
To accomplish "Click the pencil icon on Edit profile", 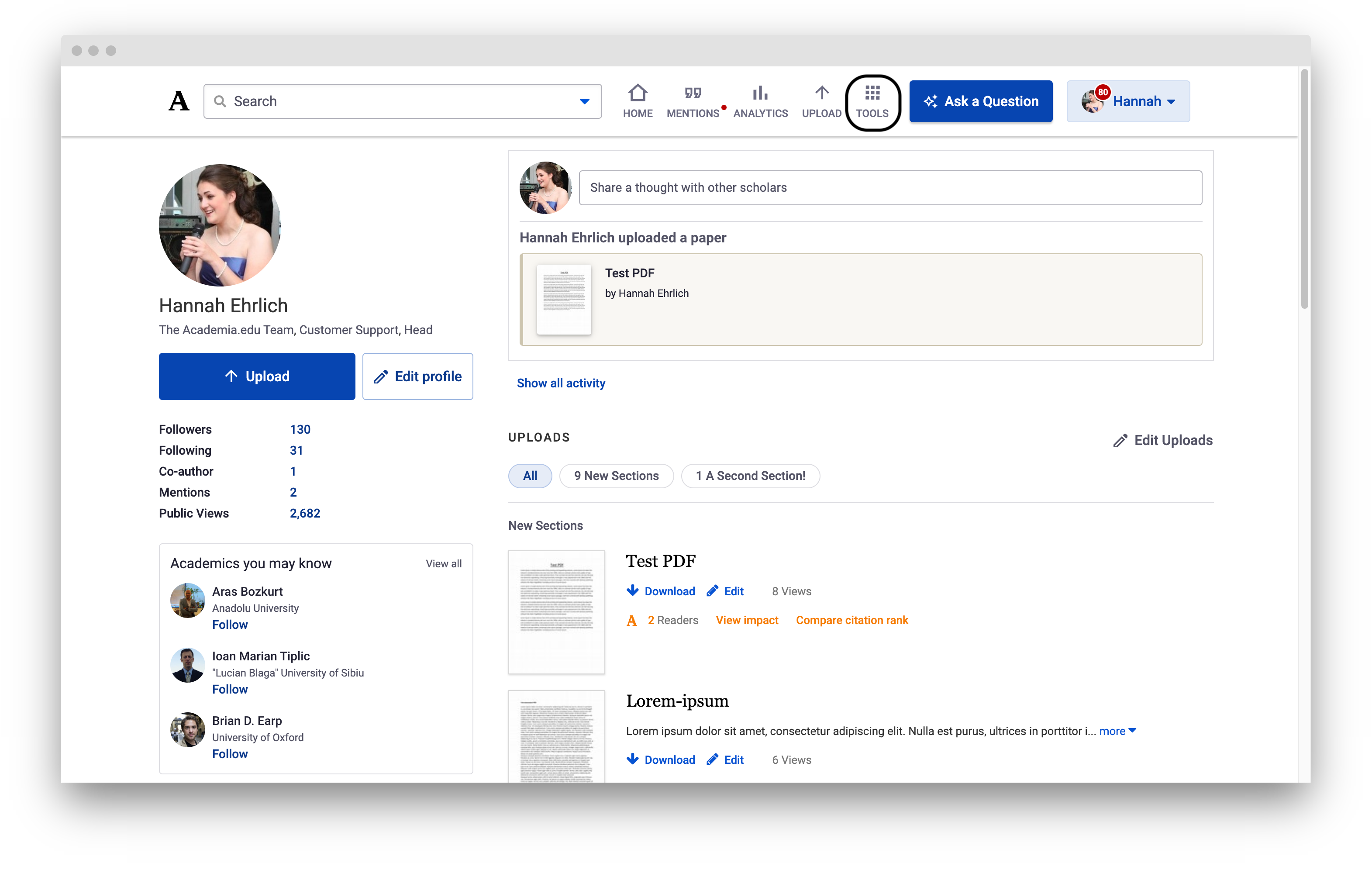I will (381, 376).
